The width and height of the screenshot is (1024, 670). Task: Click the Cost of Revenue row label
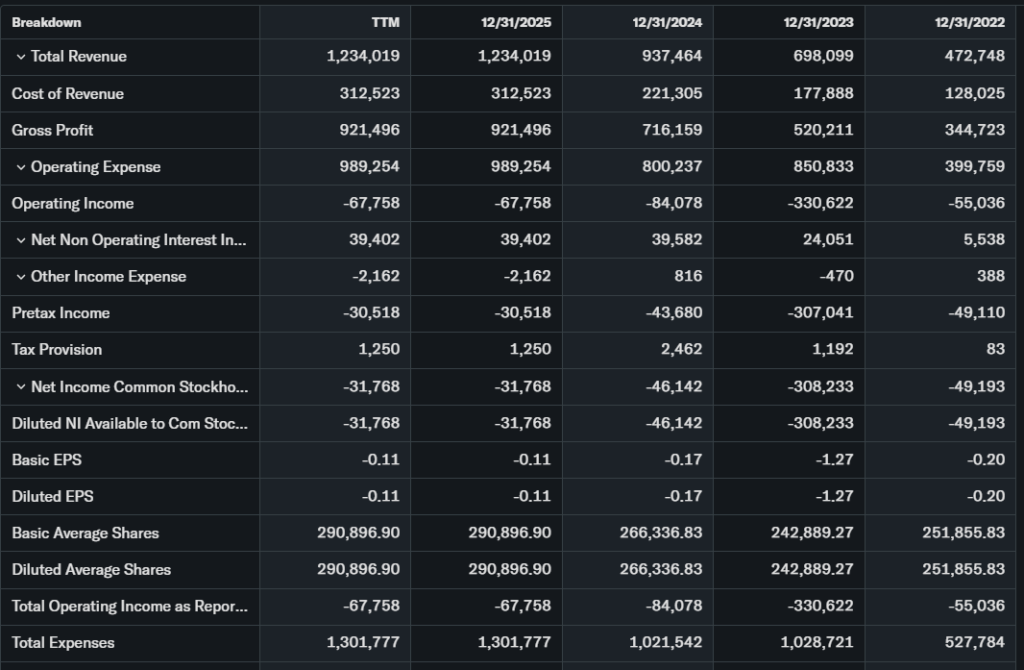68,94
